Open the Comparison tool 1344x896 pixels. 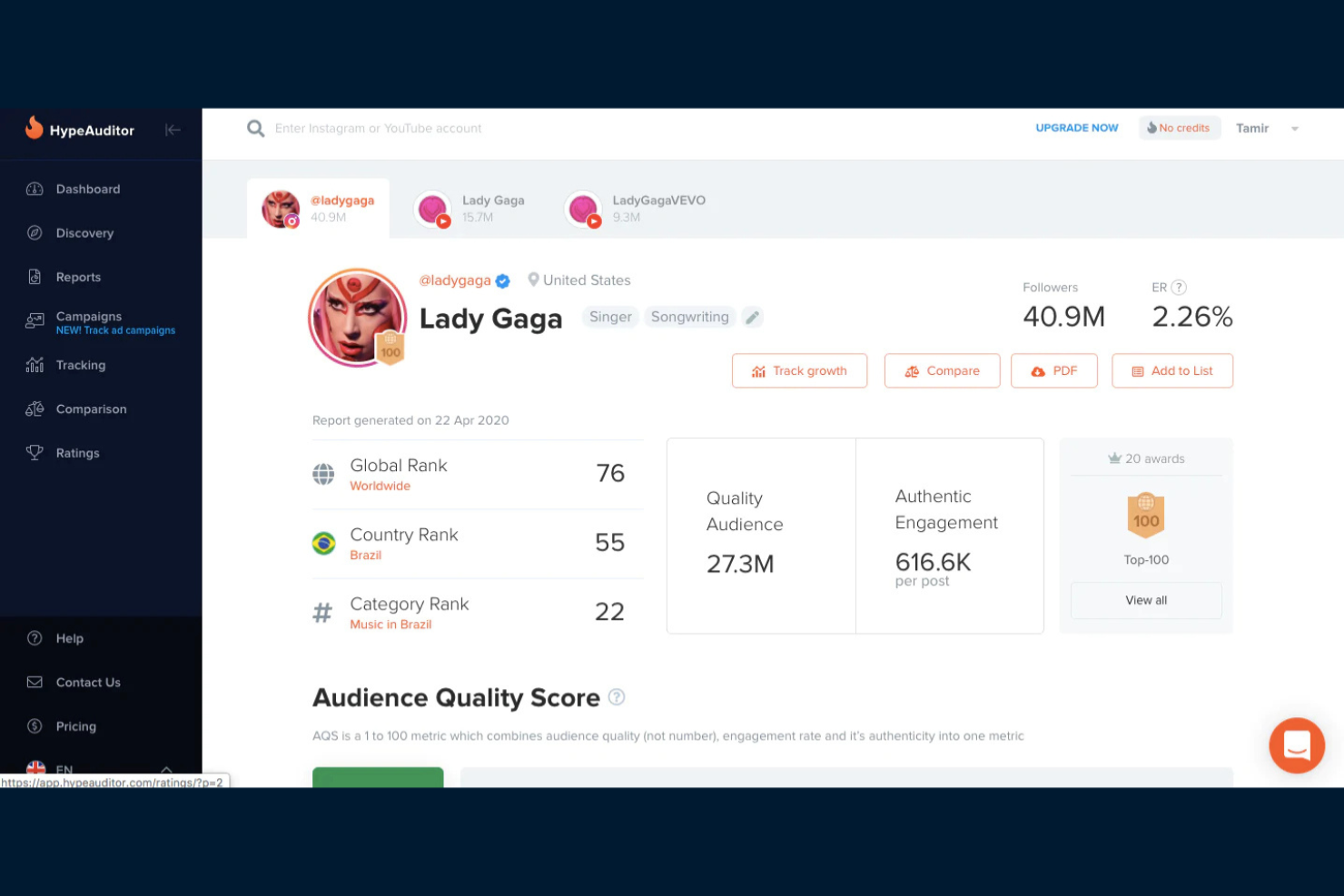pos(91,409)
